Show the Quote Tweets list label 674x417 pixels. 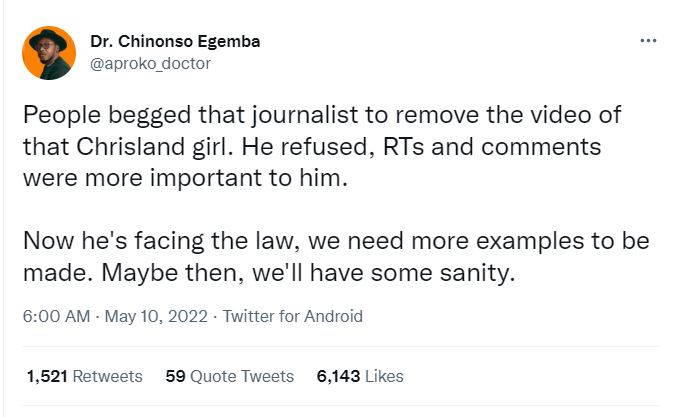243,377
